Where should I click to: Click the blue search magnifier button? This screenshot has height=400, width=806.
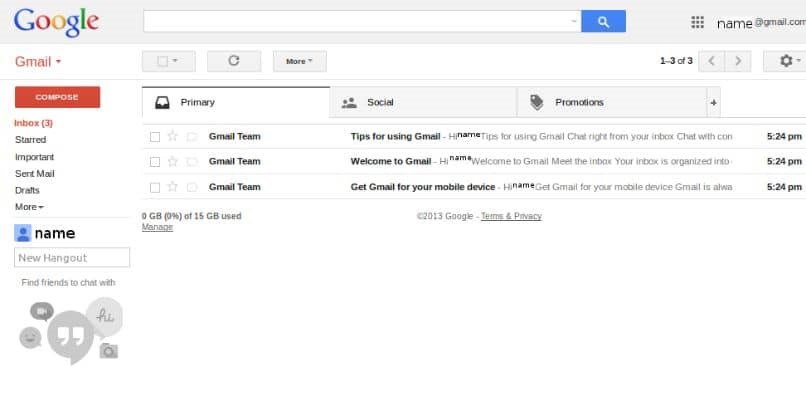pos(603,21)
